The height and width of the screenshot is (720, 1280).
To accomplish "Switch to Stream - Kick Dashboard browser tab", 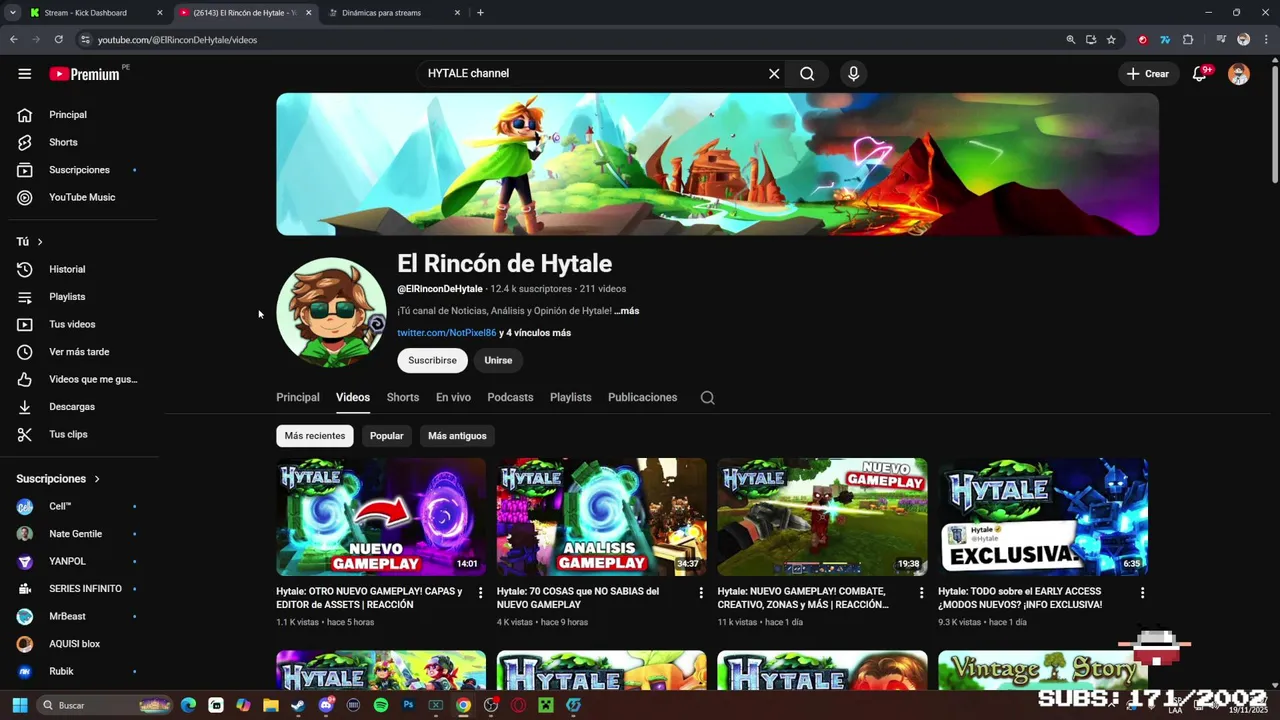I will point(95,13).
